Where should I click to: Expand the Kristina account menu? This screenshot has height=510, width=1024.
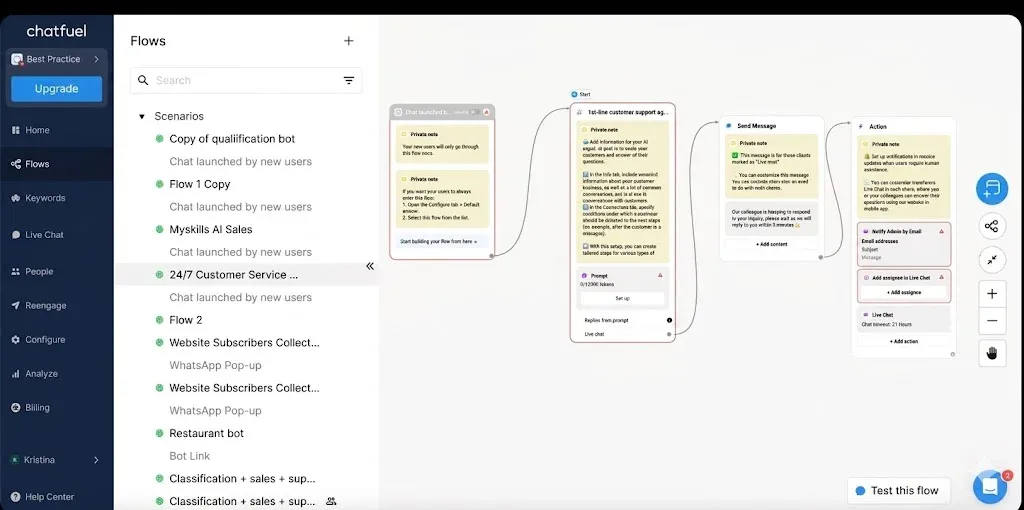(56, 460)
